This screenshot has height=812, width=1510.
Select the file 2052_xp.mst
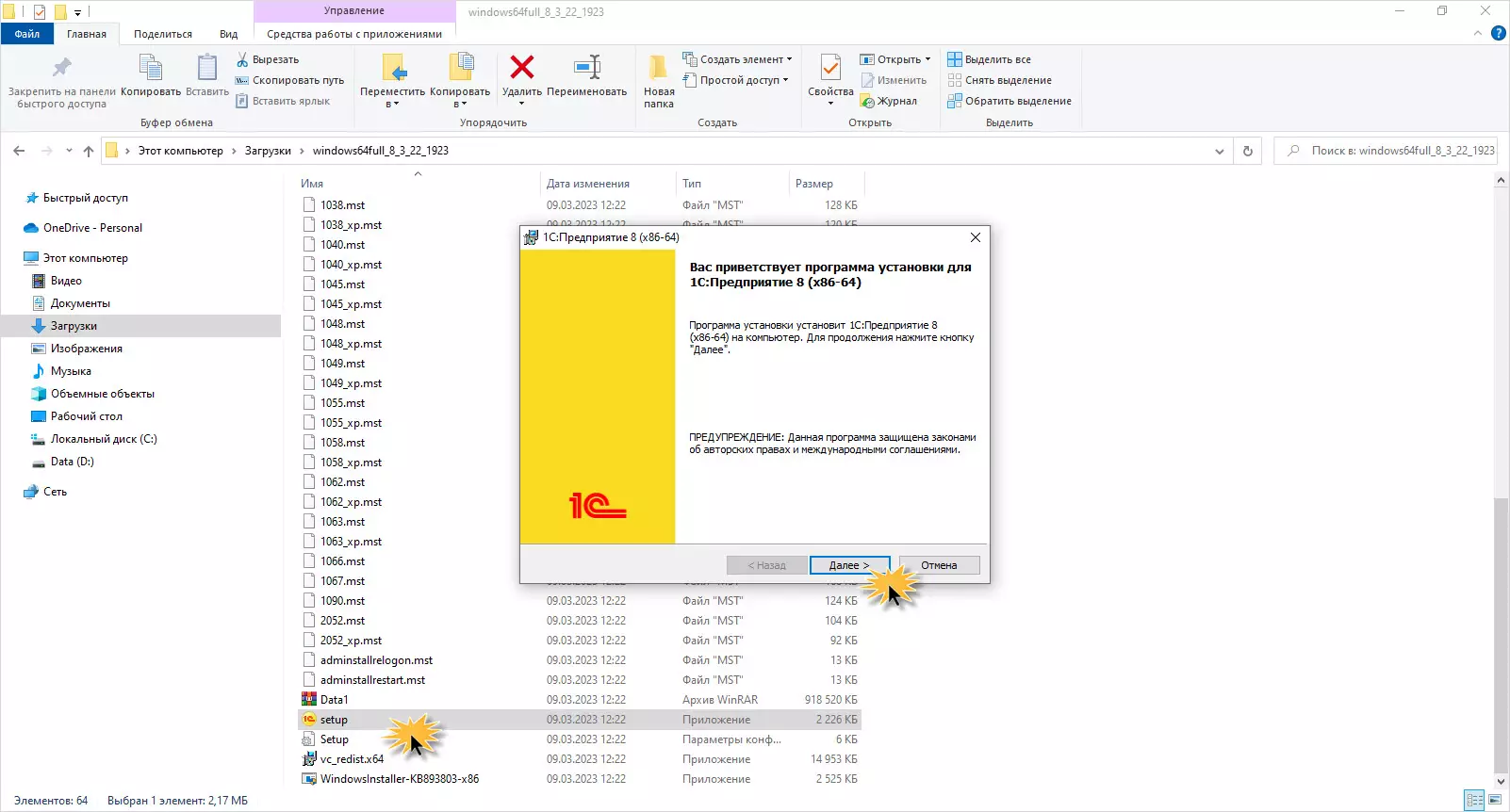[579, 641]
